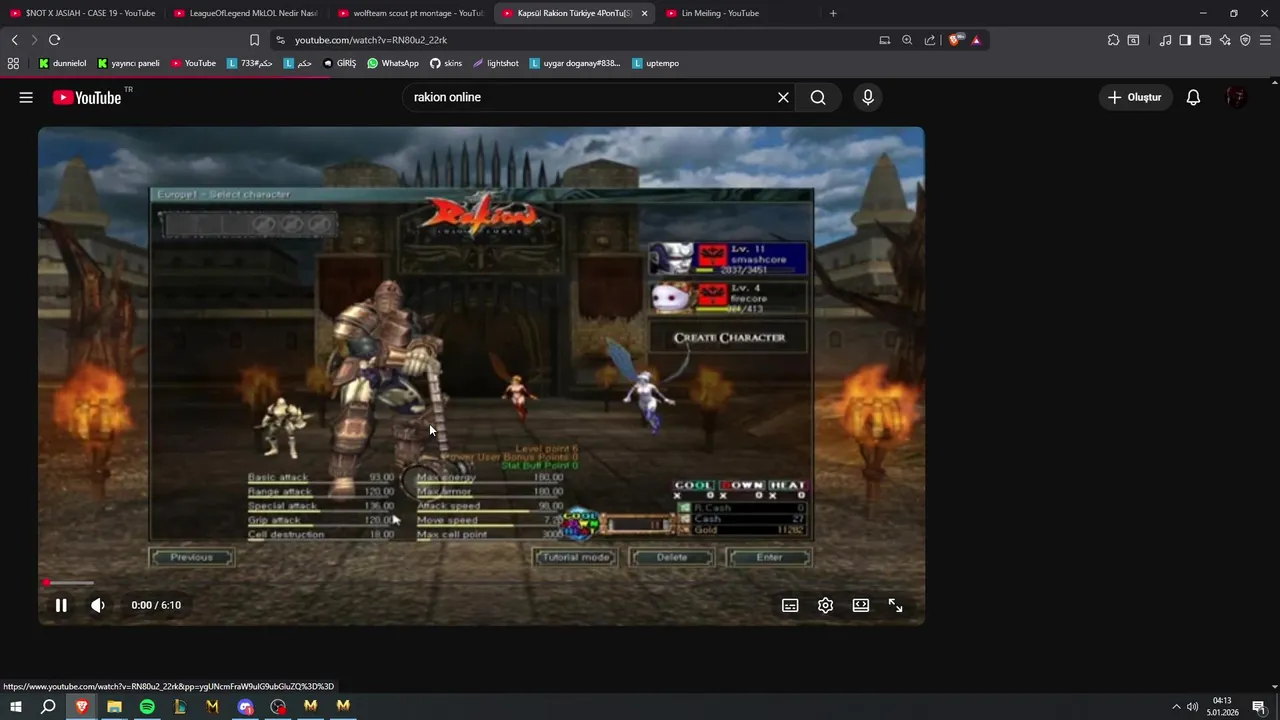
Task: Switch to 'wolfteam scout pt montage' tab
Action: point(410,13)
